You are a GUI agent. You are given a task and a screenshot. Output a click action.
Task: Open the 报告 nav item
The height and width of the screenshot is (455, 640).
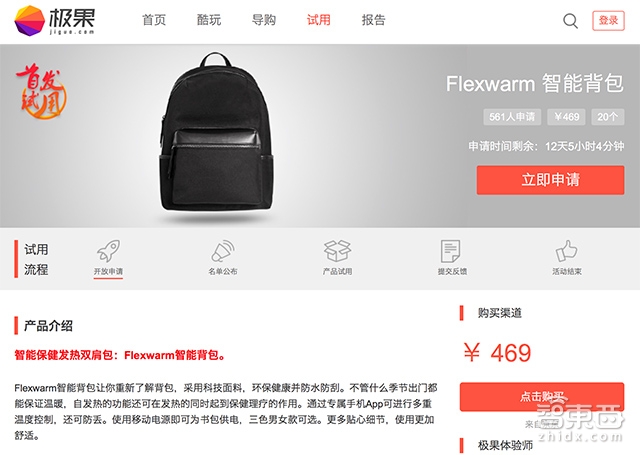click(x=373, y=20)
